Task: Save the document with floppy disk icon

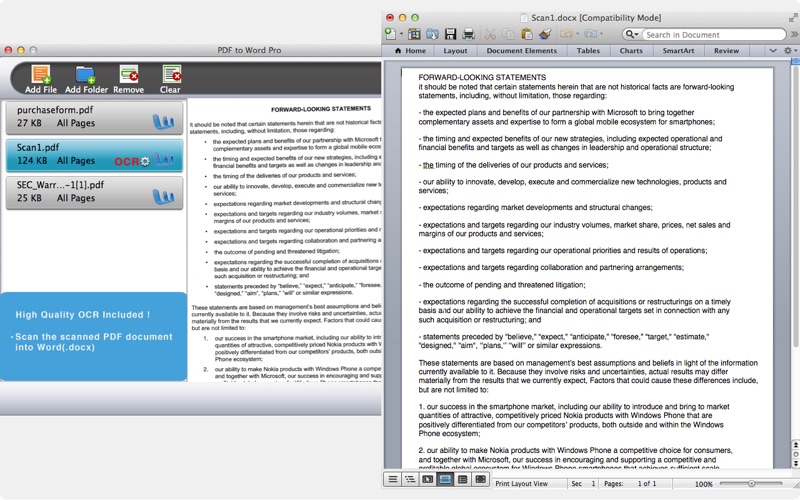Action: click(x=451, y=34)
